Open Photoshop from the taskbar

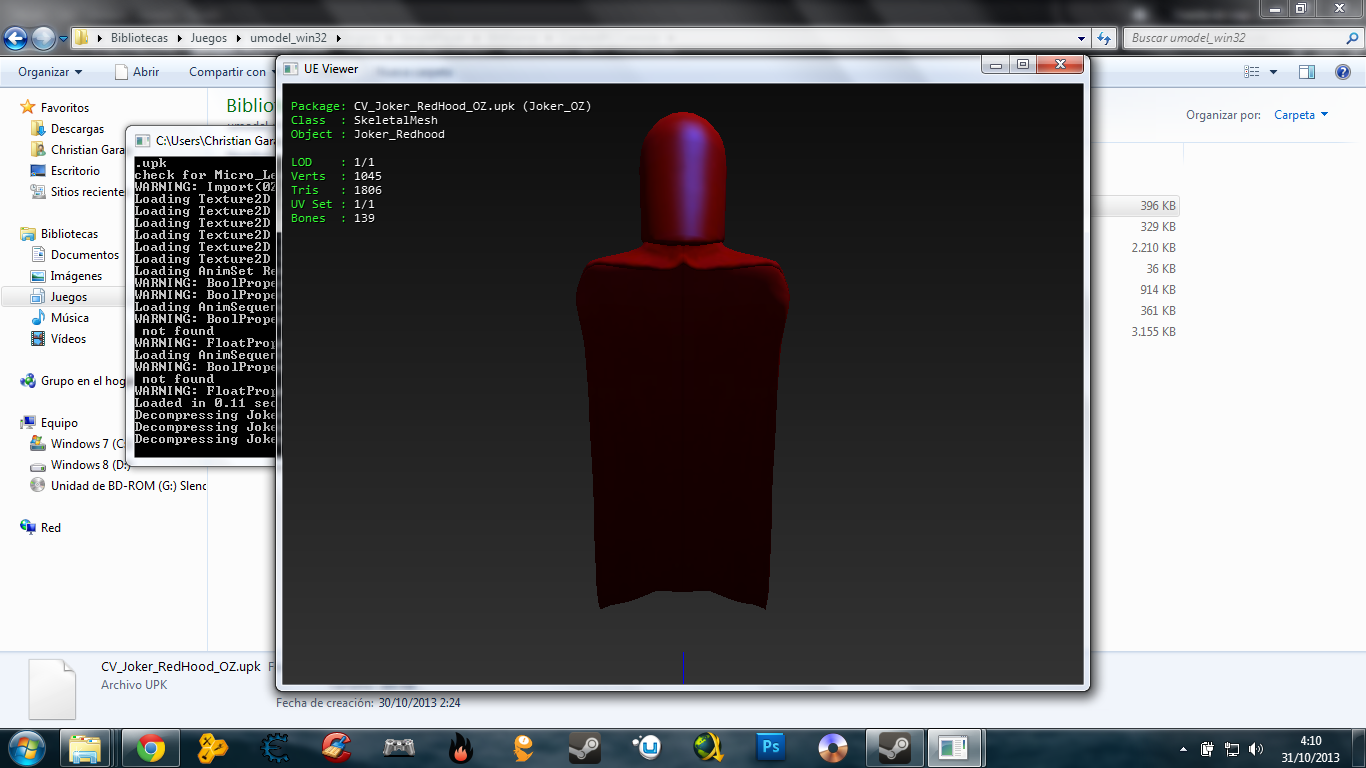pos(771,747)
